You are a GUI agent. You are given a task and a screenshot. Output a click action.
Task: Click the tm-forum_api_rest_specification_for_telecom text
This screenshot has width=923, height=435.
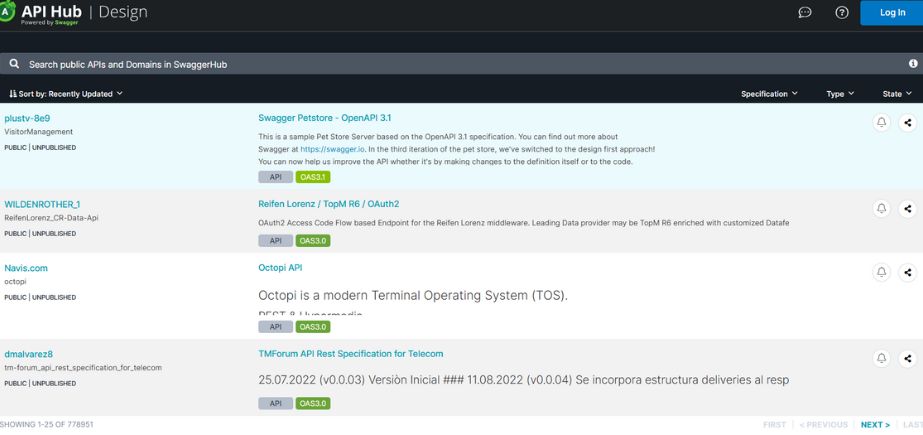(83, 367)
